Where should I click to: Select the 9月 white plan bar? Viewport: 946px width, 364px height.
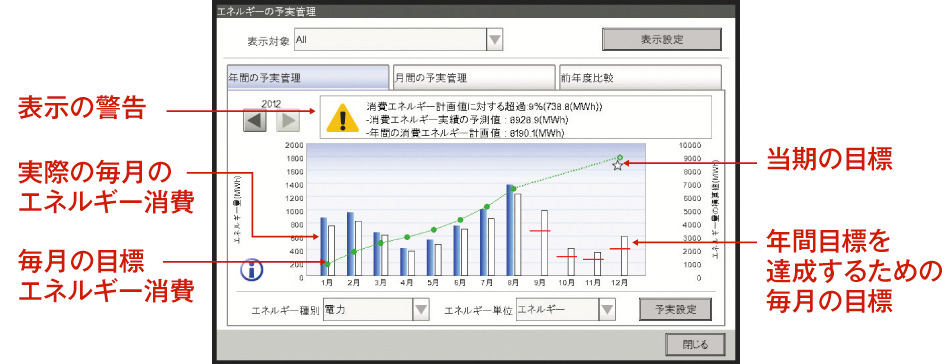coord(544,244)
